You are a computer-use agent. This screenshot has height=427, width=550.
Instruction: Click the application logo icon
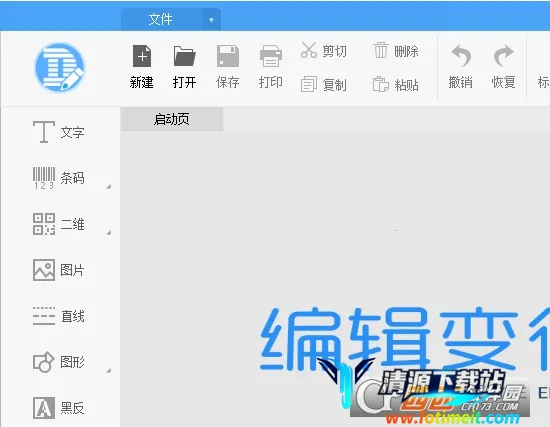60,67
